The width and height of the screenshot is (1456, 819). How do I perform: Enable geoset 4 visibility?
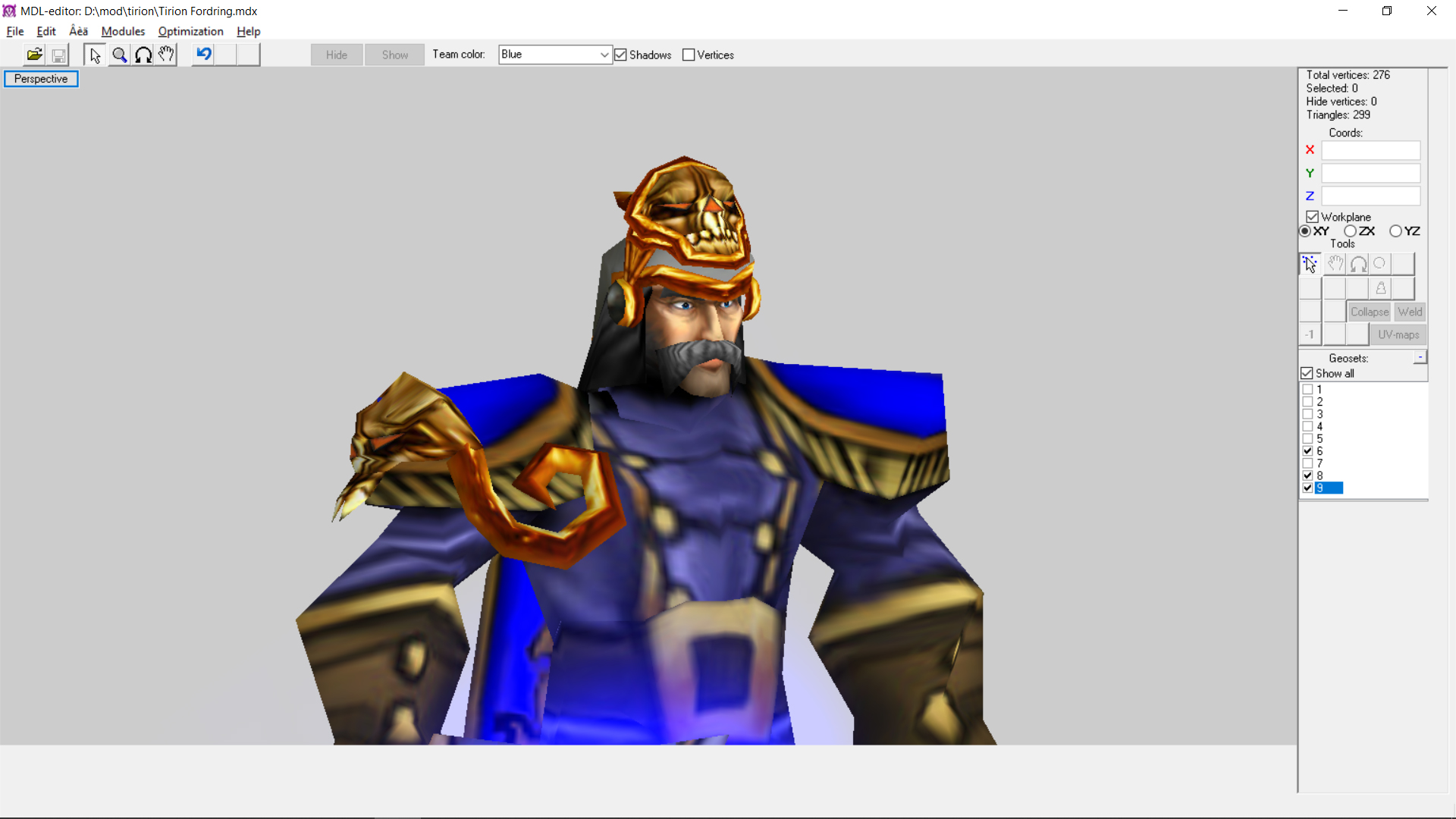1307,426
